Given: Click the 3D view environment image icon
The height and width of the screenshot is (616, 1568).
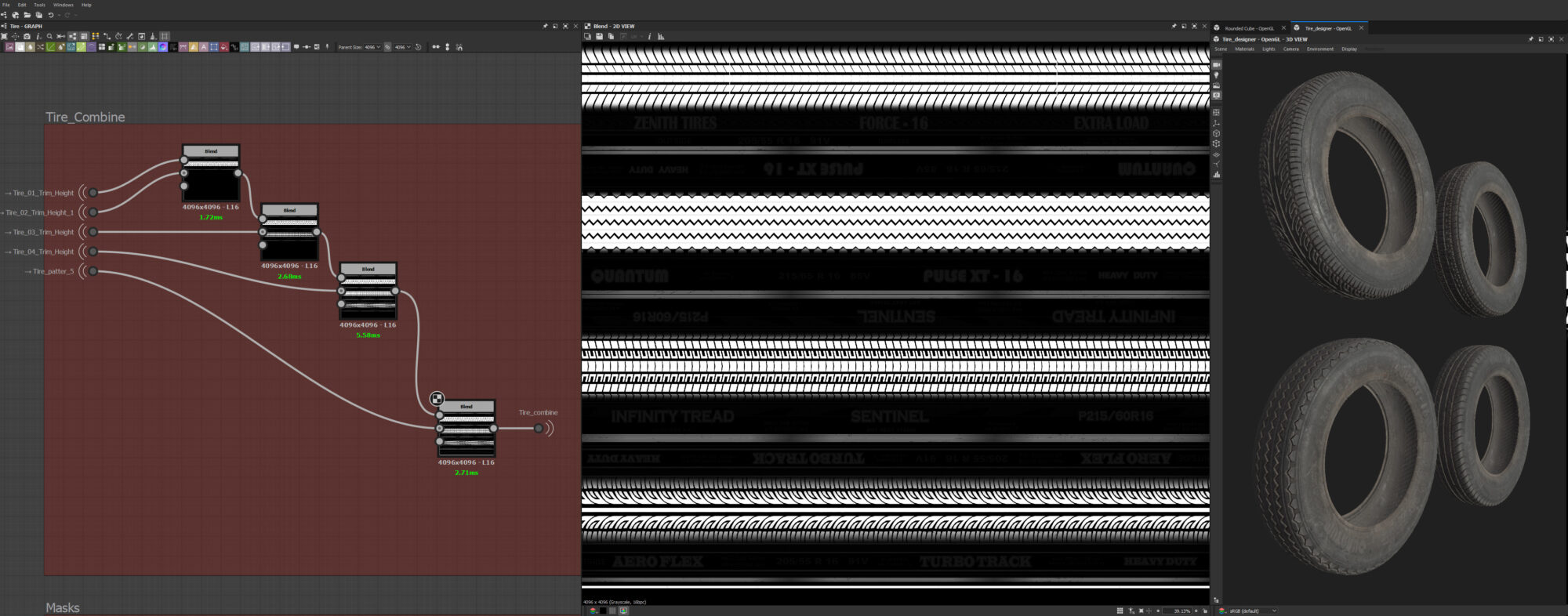Looking at the screenshot, I should 1216,85.
